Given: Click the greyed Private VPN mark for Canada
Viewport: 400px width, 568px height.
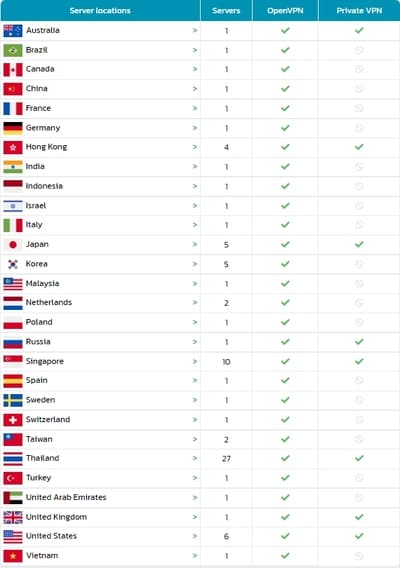Looking at the screenshot, I should 359,69.
